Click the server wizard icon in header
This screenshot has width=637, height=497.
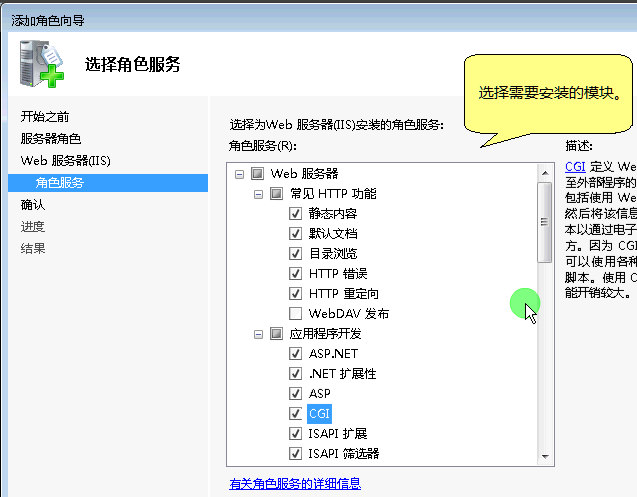[x=38, y=63]
